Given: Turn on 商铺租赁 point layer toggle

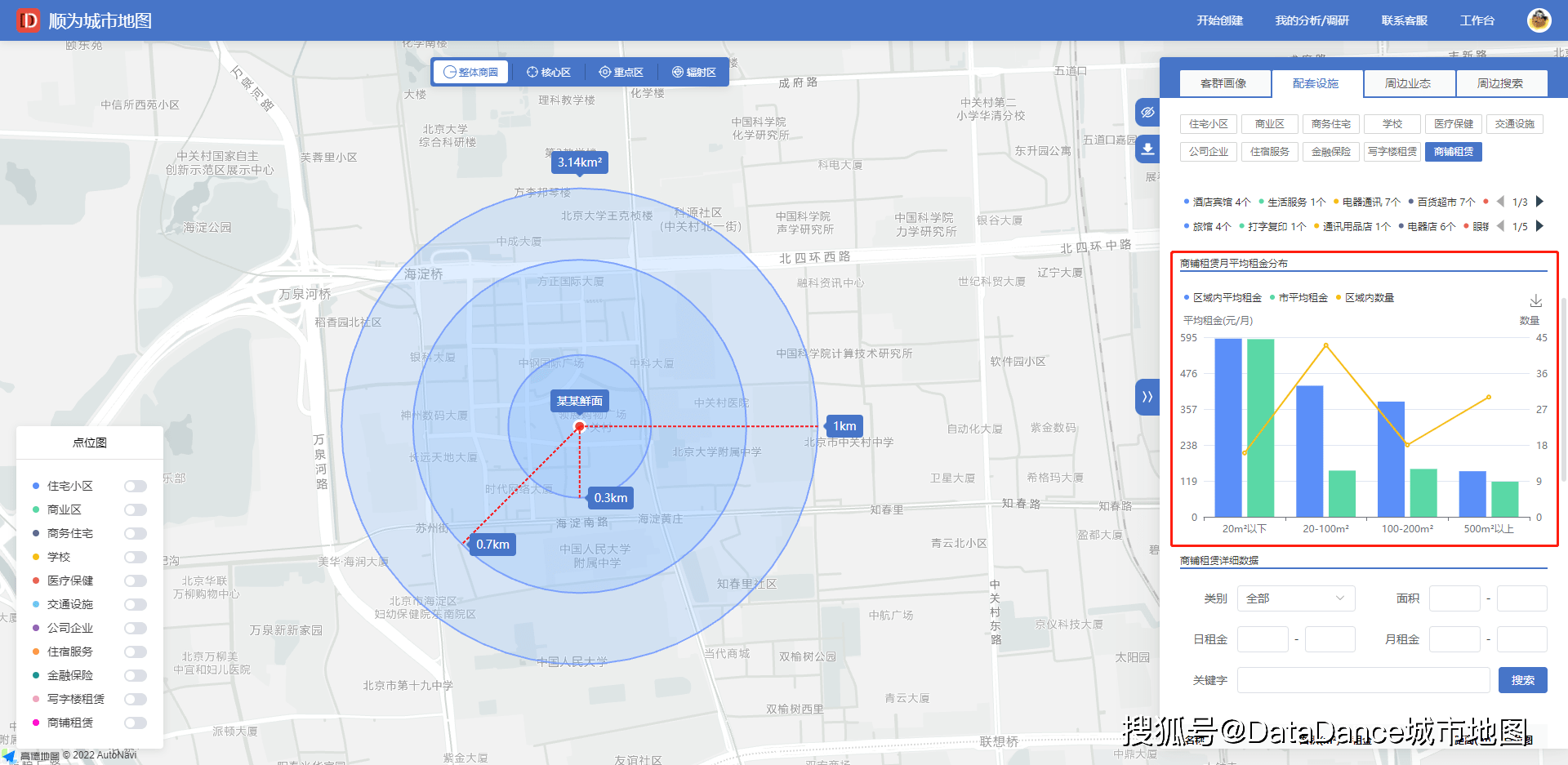Looking at the screenshot, I should tap(136, 723).
